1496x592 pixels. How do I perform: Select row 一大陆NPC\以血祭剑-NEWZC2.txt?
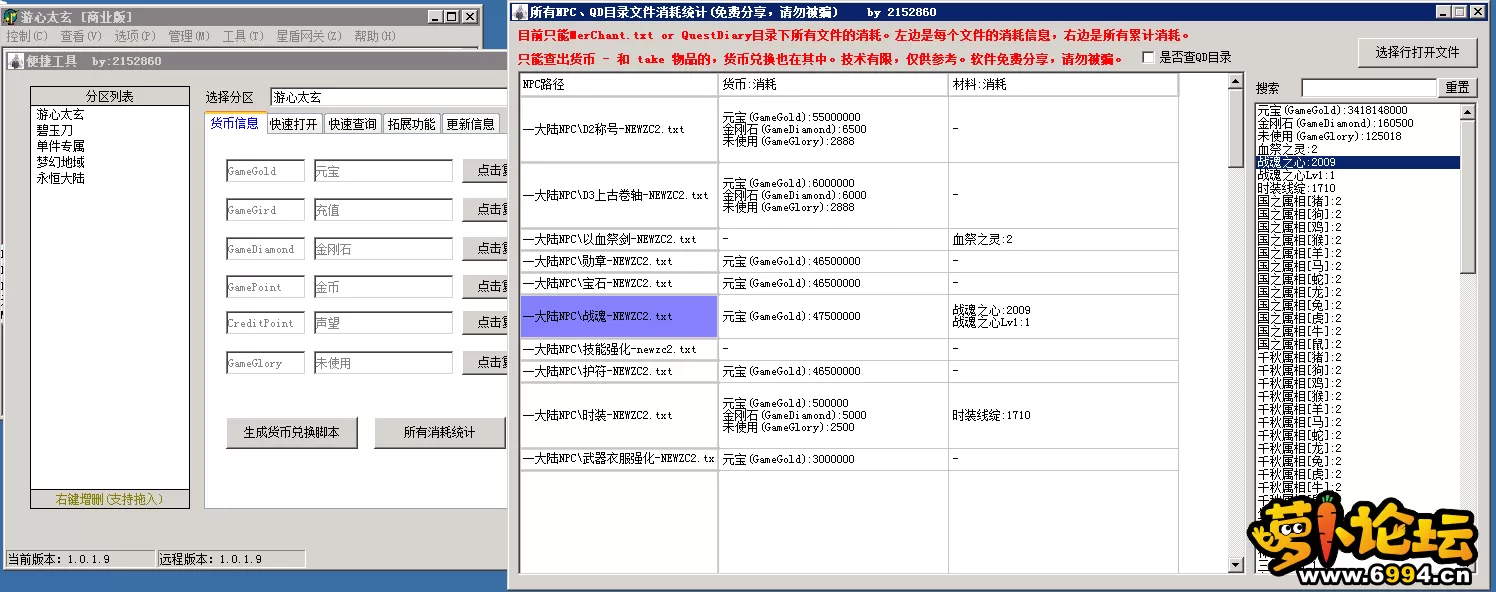tap(619, 240)
